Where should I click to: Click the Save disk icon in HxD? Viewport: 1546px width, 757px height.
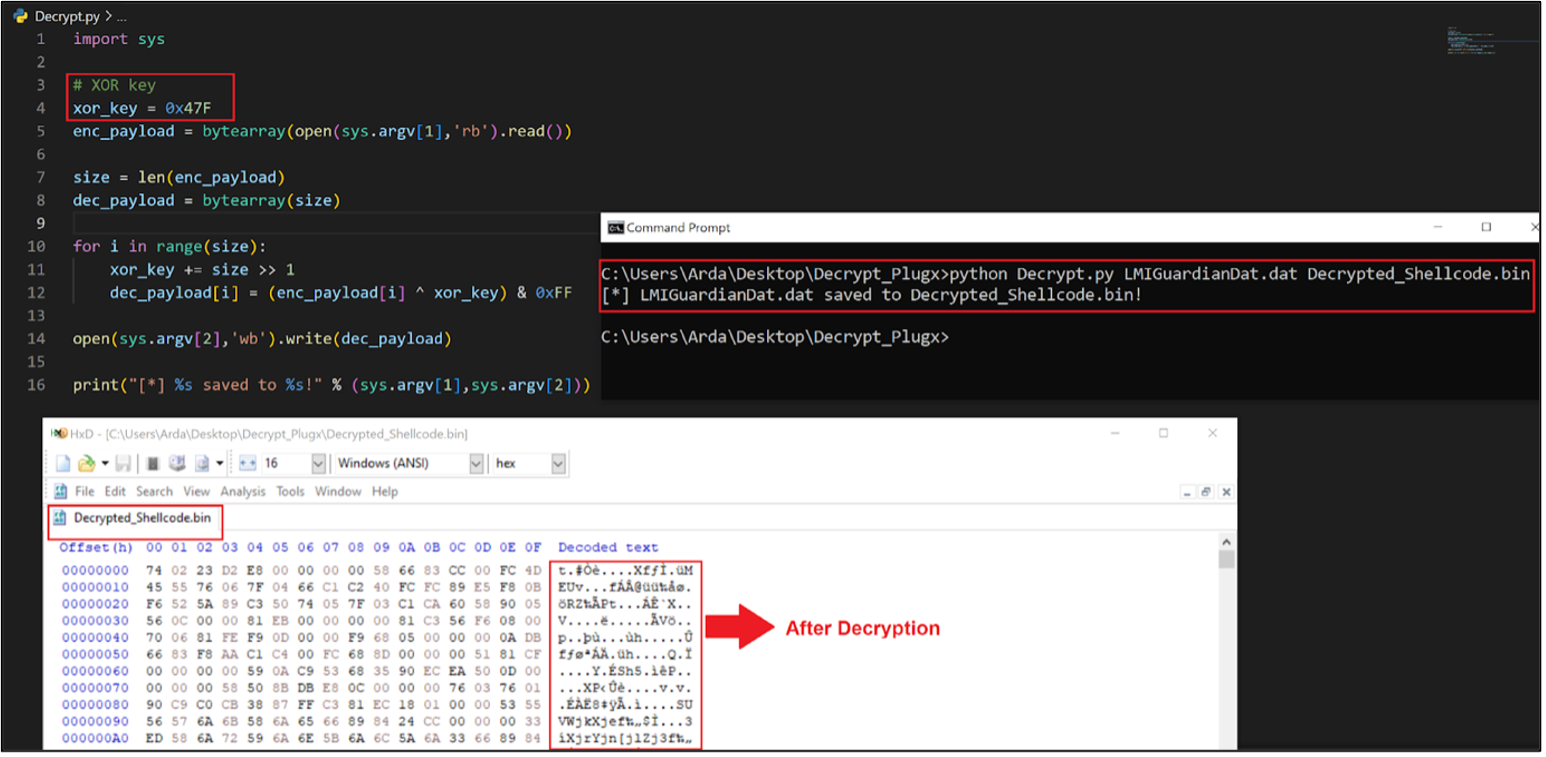coord(123,464)
